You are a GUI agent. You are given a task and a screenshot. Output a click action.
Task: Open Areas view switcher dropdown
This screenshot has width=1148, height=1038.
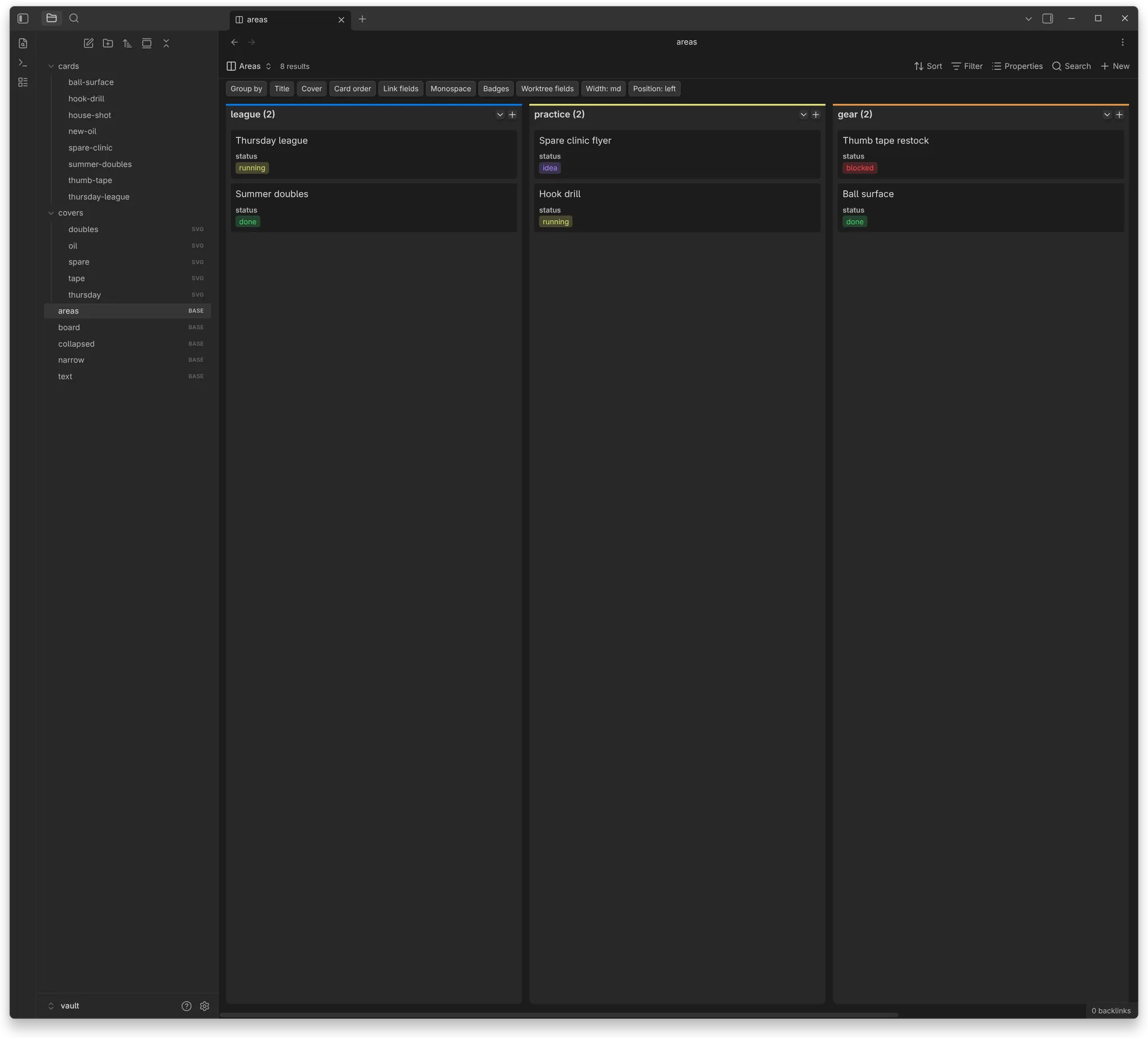249,66
